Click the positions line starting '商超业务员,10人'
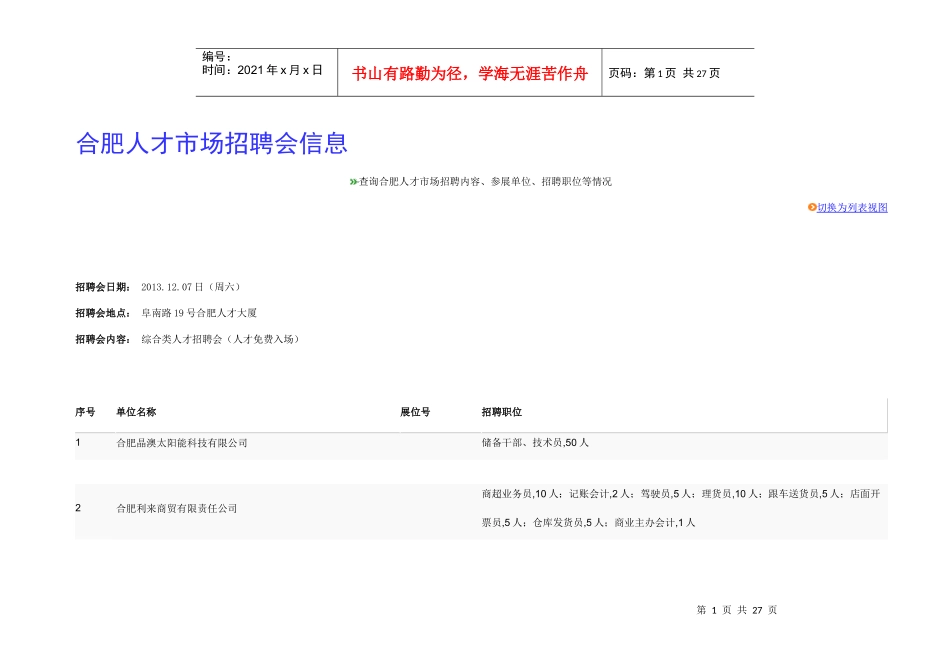950x672 pixels. [x=681, y=494]
